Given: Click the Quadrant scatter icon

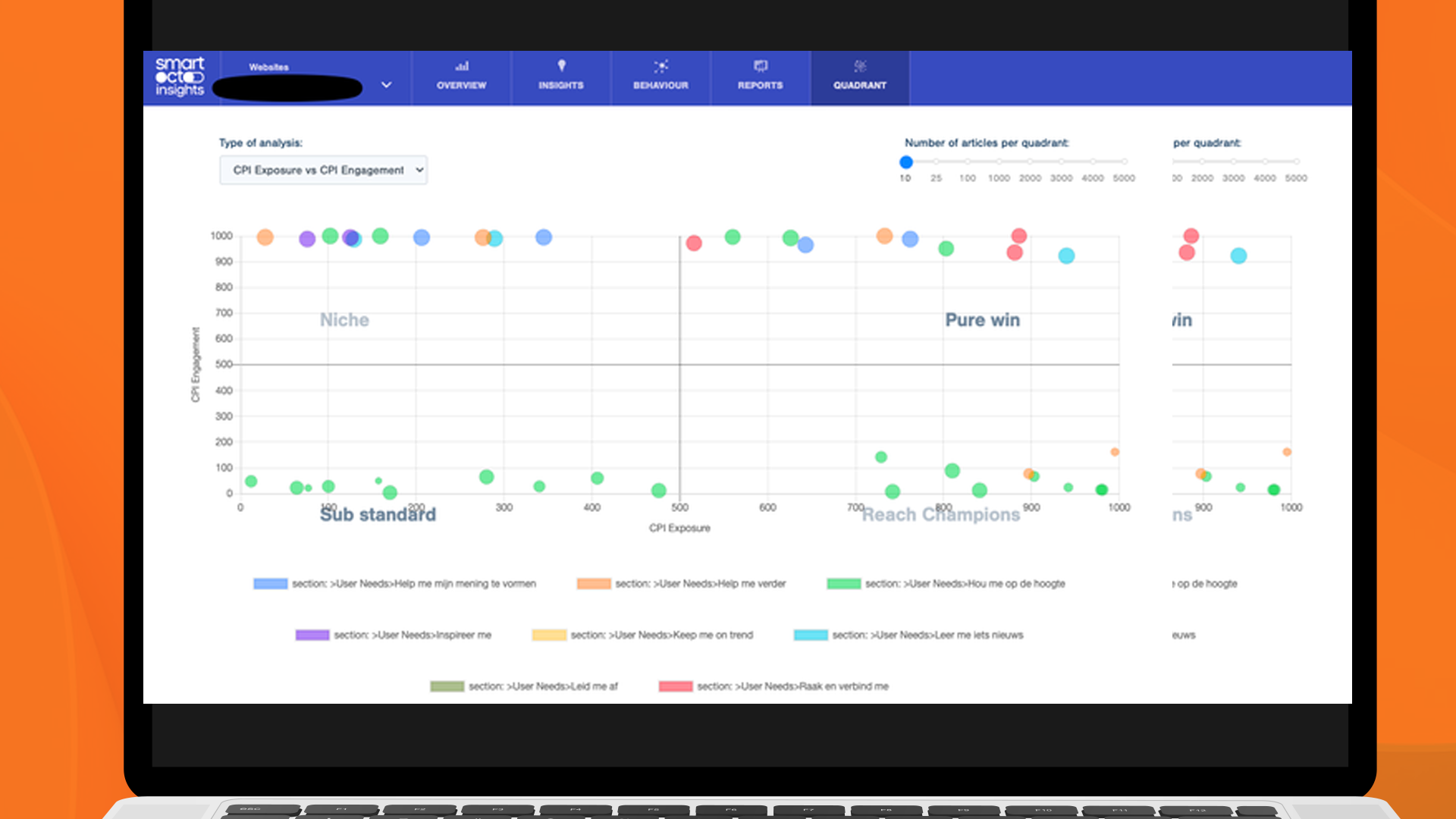Looking at the screenshot, I should (x=860, y=66).
